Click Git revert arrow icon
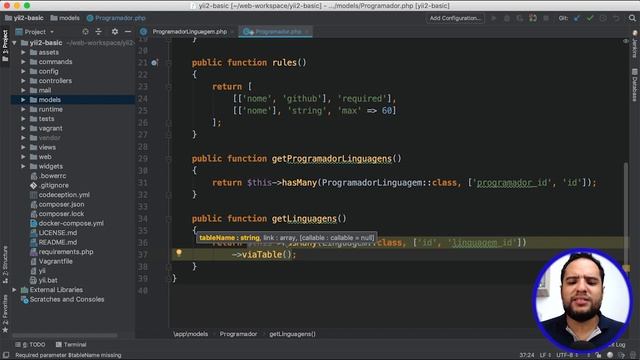 tap(616, 18)
